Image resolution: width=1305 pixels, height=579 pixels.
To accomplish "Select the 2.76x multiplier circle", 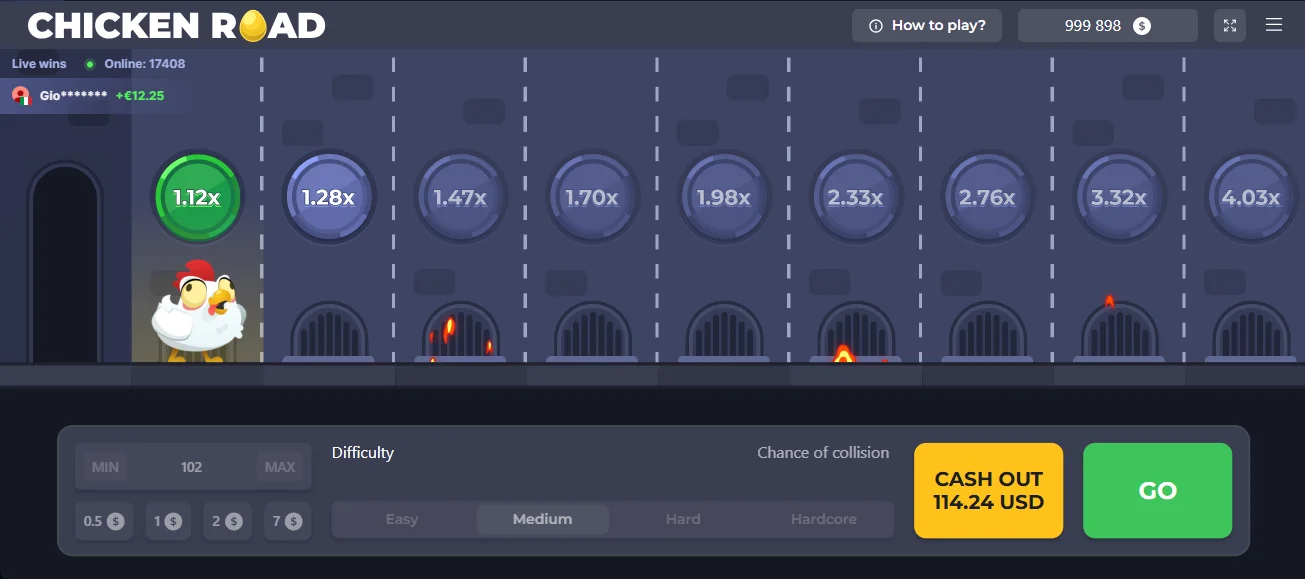I will click(x=987, y=197).
